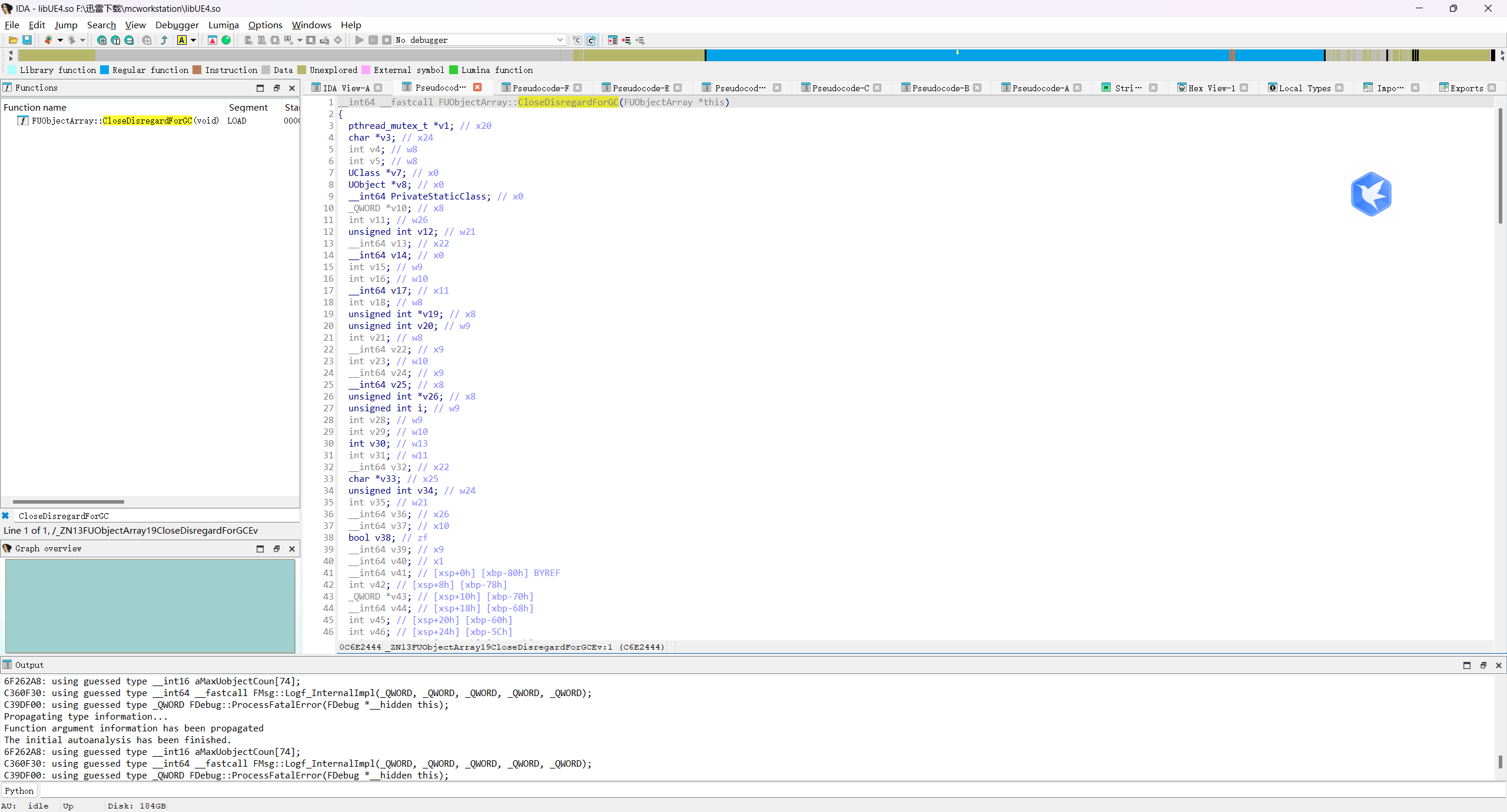This screenshot has height=812, width=1507.
Task: Click the first breakpoint list toolbar icon
Action: [613, 40]
